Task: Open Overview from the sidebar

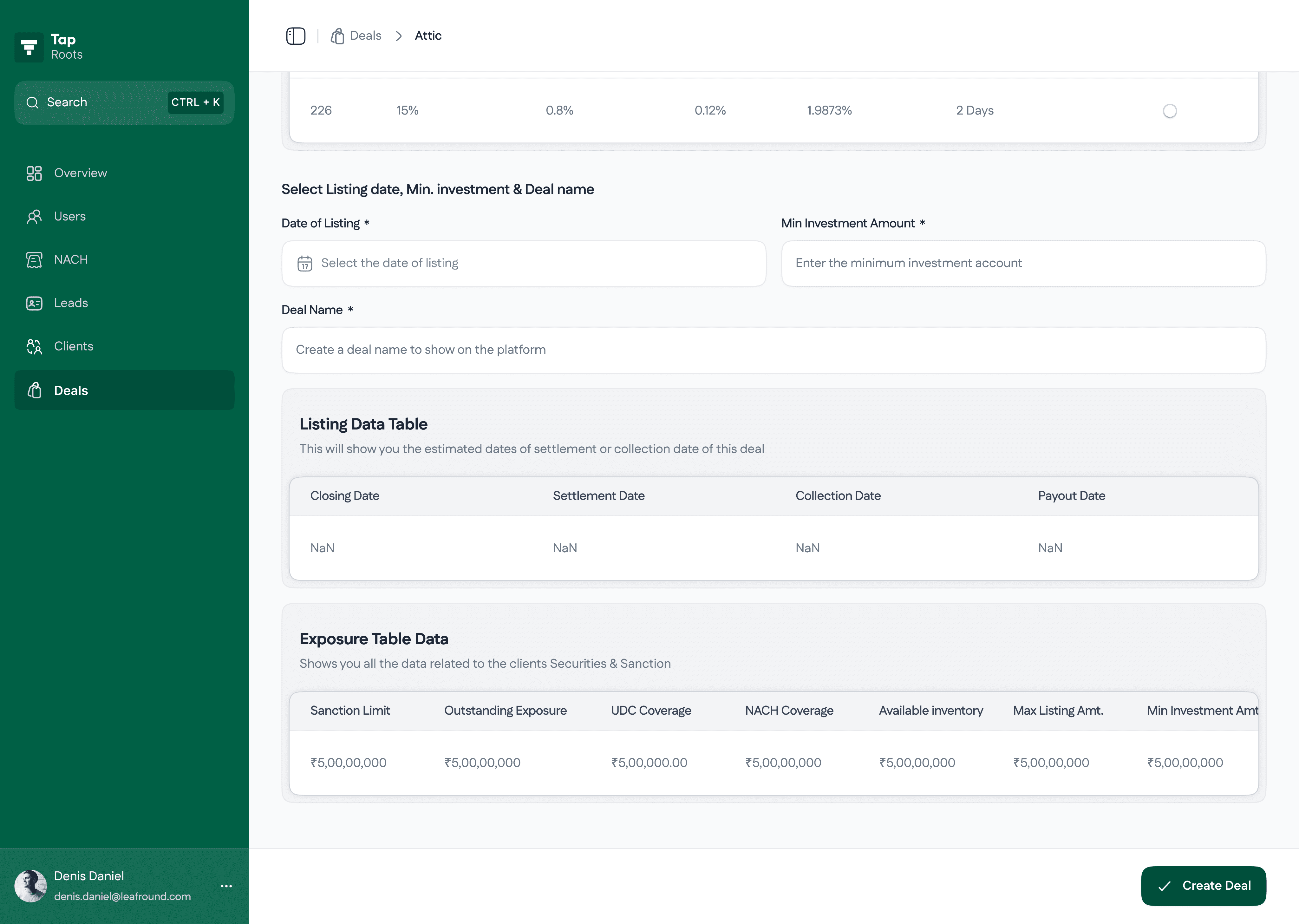Action: [80, 173]
